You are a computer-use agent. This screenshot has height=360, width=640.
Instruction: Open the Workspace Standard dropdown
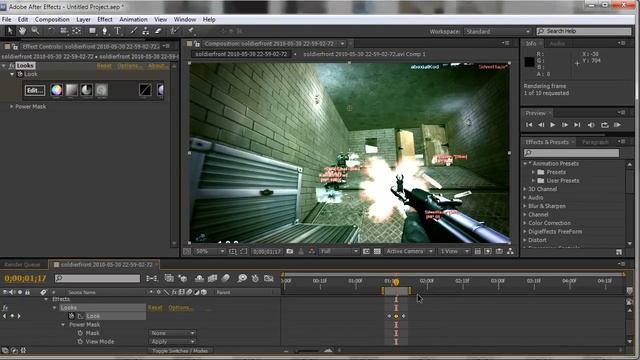point(498,31)
